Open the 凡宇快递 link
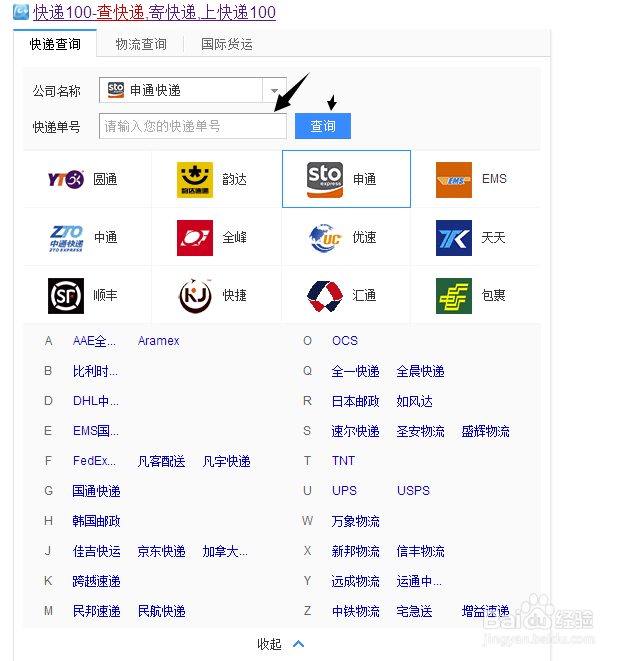 point(226,461)
